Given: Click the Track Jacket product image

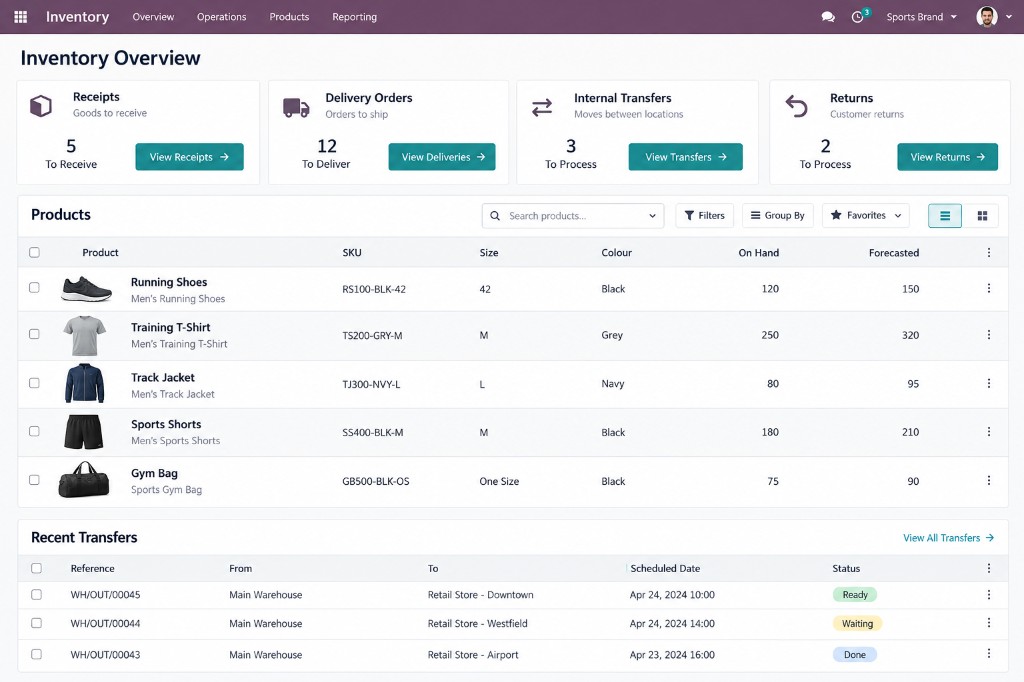Looking at the screenshot, I should pos(85,383).
